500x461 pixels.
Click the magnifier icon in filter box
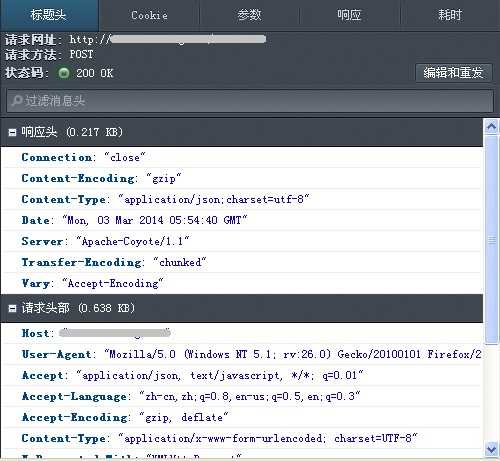pyautogui.click(x=17, y=100)
